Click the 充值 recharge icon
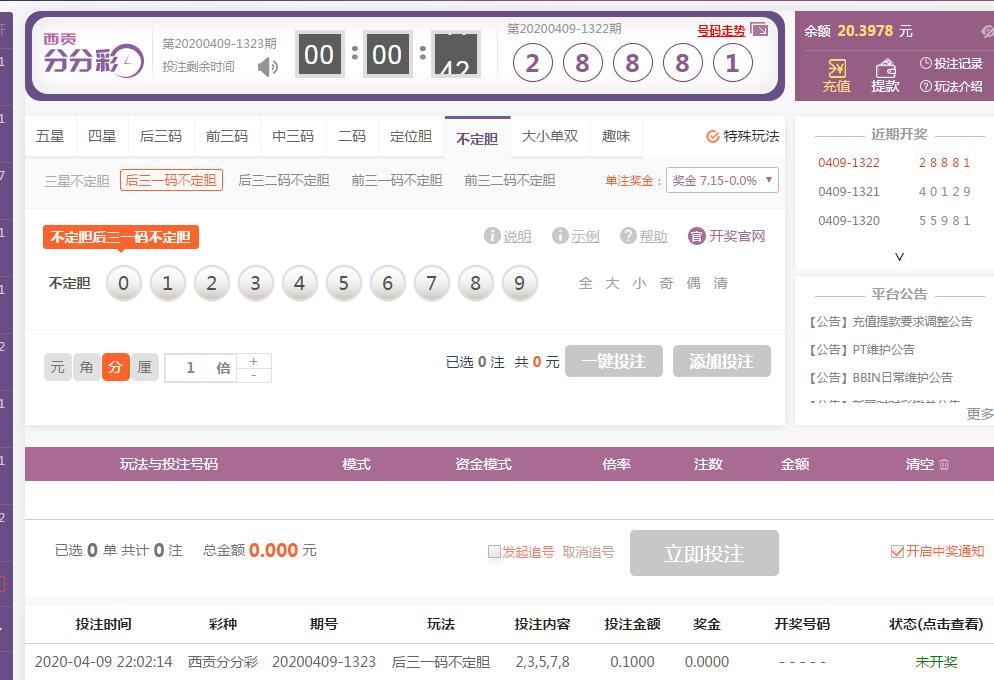Image resolution: width=994 pixels, height=680 pixels. coord(836,75)
